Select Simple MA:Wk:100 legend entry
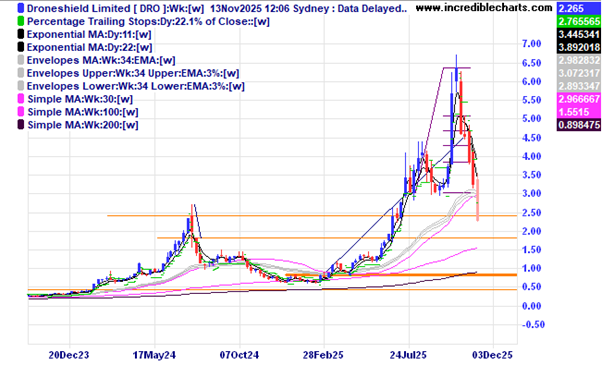The image size is (602, 365). 83,112
